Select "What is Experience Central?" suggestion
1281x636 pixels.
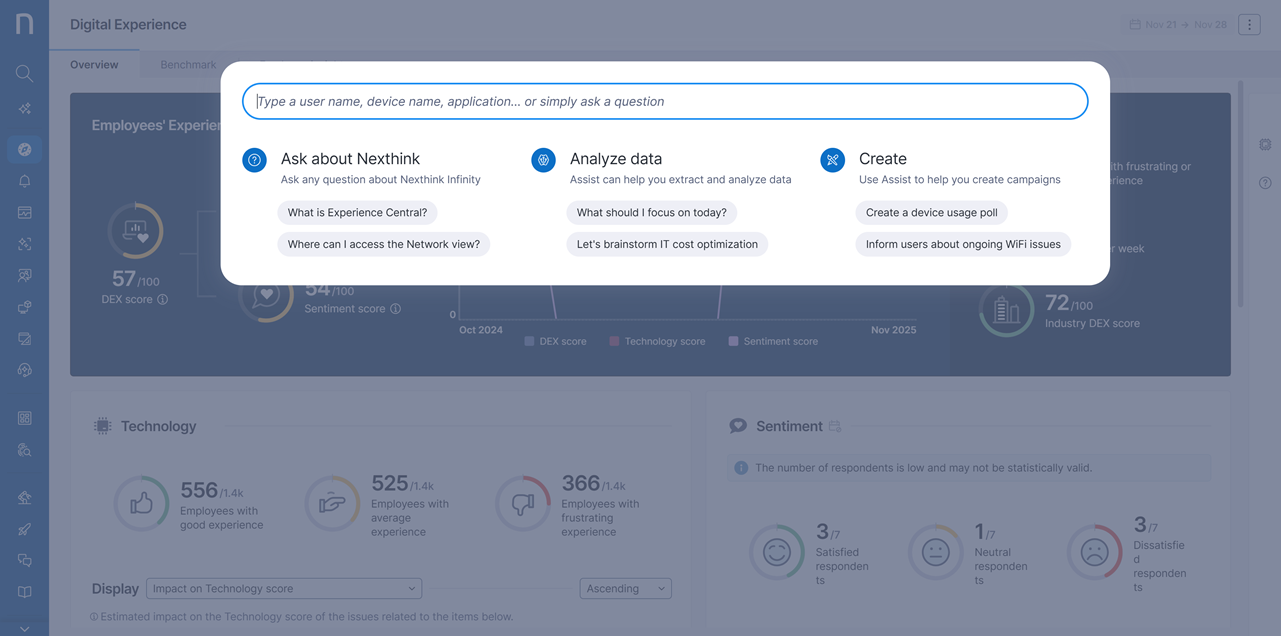click(357, 213)
